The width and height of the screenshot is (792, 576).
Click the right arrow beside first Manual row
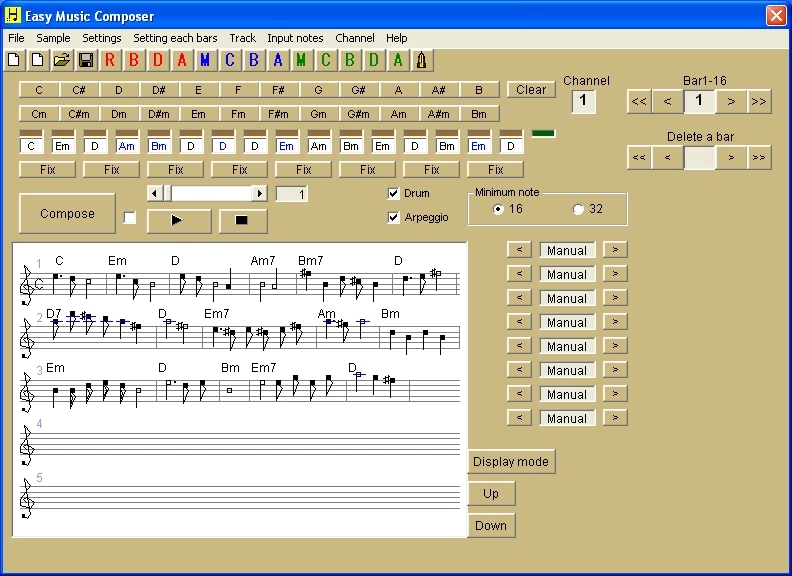615,250
